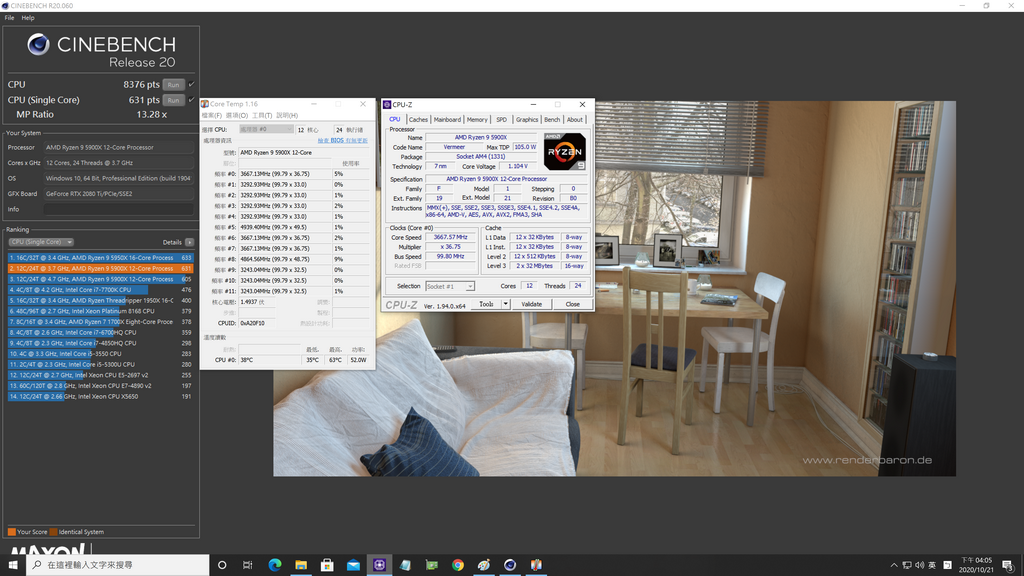This screenshot has width=1024, height=576.
Task: Click the Info input field in Your System
Action: point(118,210)
